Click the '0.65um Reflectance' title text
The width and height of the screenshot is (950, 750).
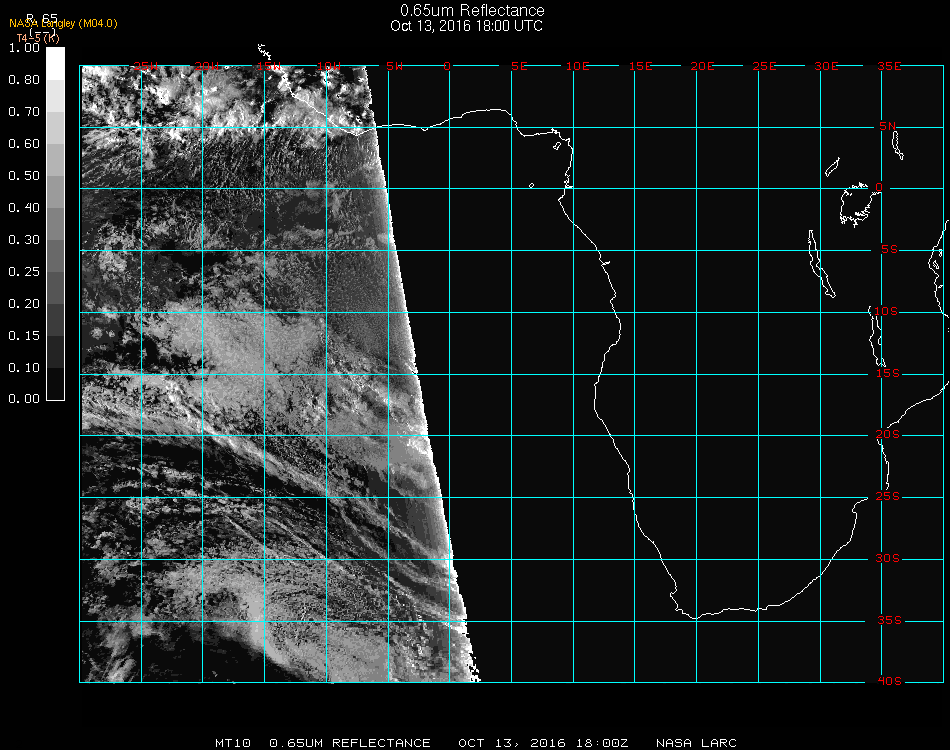[x=472, y=10]
